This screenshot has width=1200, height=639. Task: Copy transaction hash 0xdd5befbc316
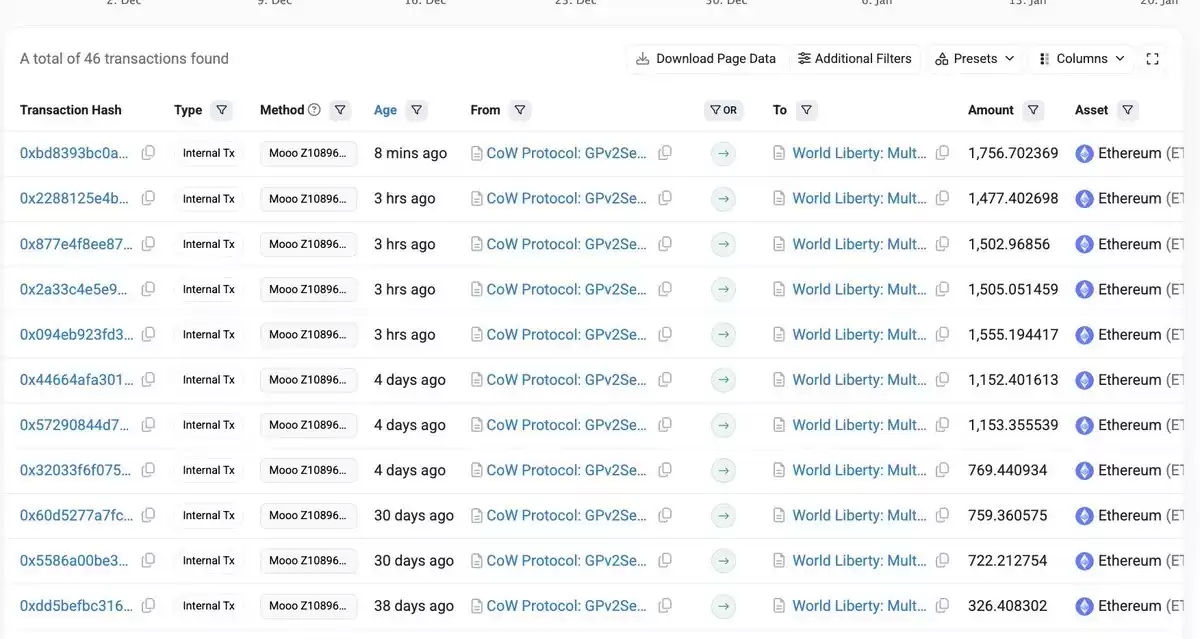point(148,606)
